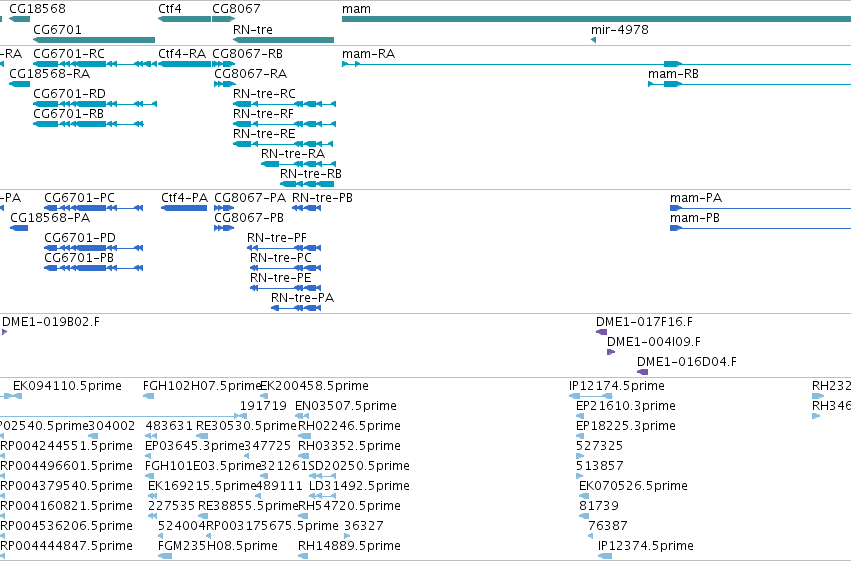Select EST SD20250.5prime
This screenshot has width=851, height=561.
point(322,476)
